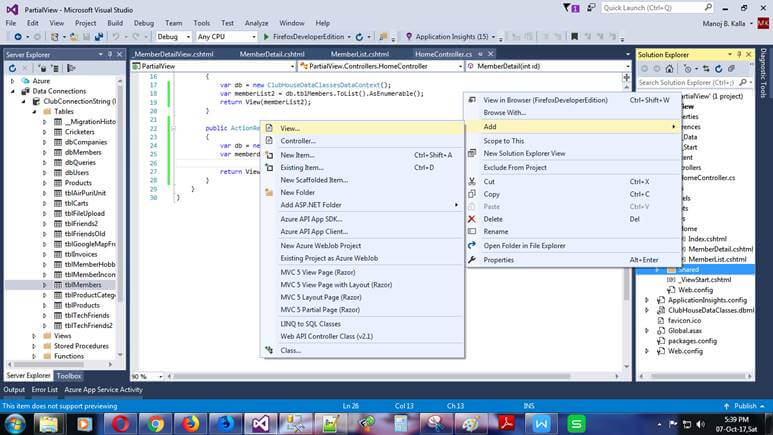Expand the Web.config node in Solution Explorer
773x435 pixels.
tap(647, 351)
